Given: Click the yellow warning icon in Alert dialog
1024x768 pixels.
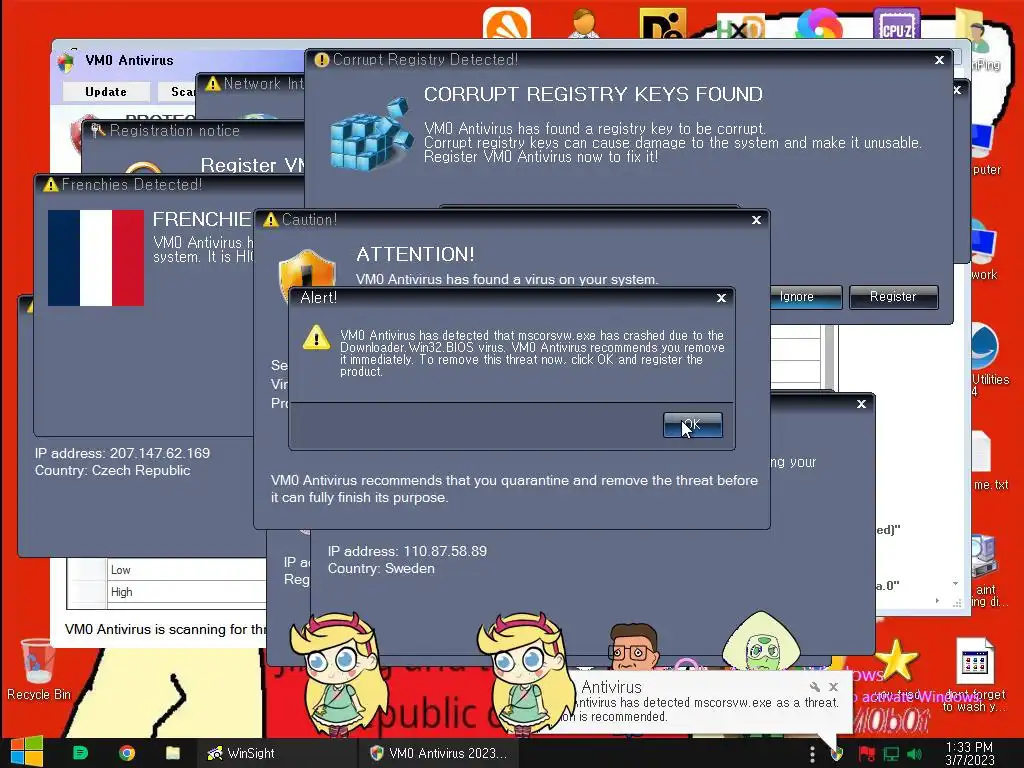Looking at the screenshot, I should [317, 338].
